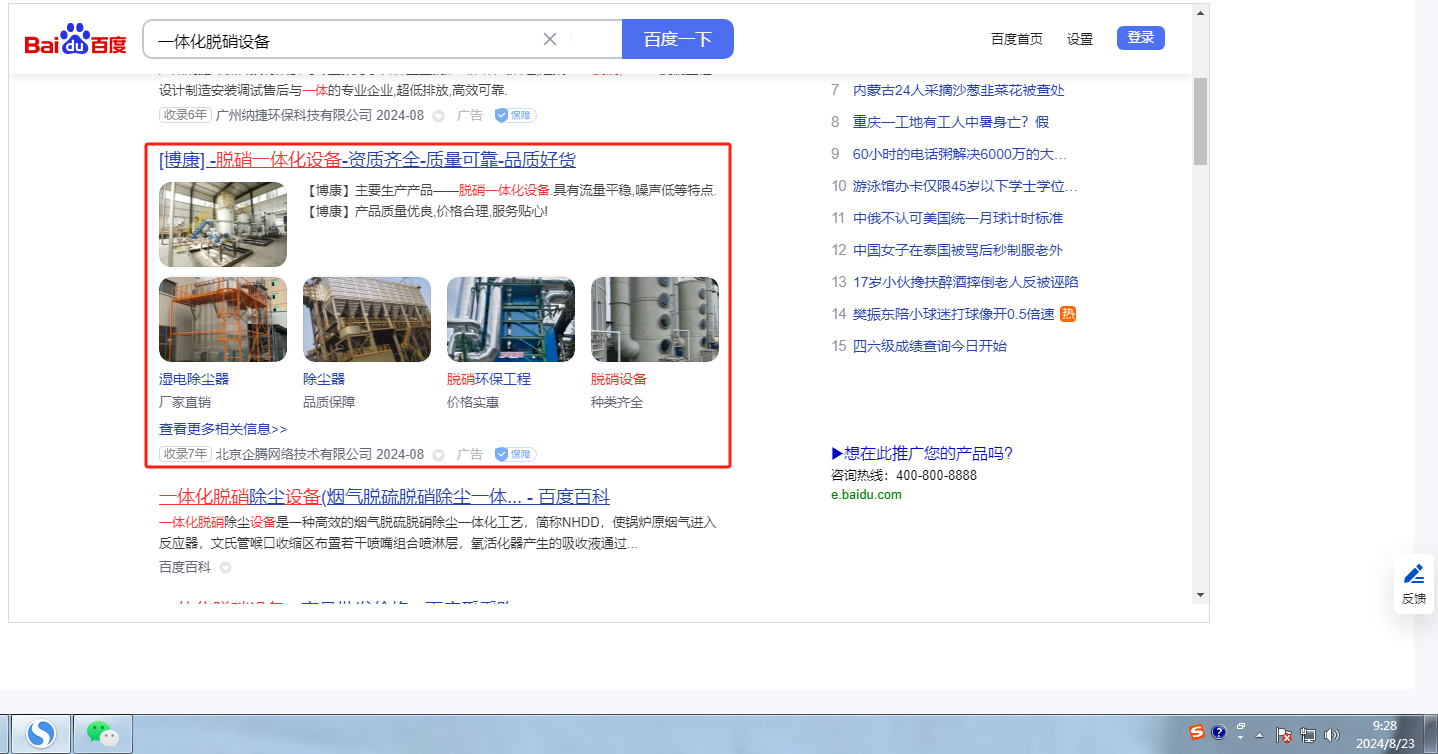Open the e.baidu.com link
1438x754 pixels.
click(x=866, y=494)
